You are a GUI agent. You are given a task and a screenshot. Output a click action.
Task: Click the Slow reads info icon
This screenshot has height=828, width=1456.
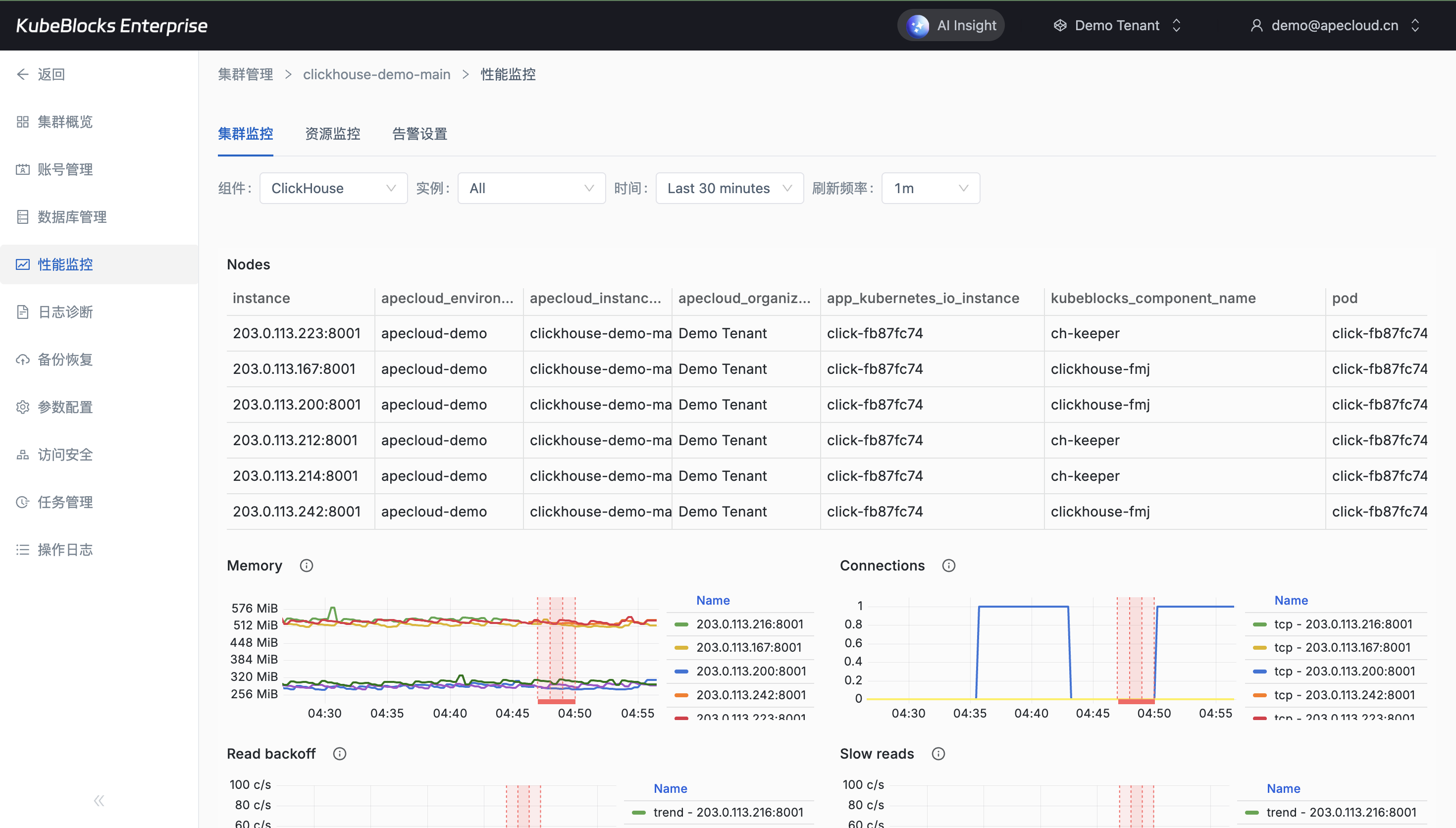point(938,754)
